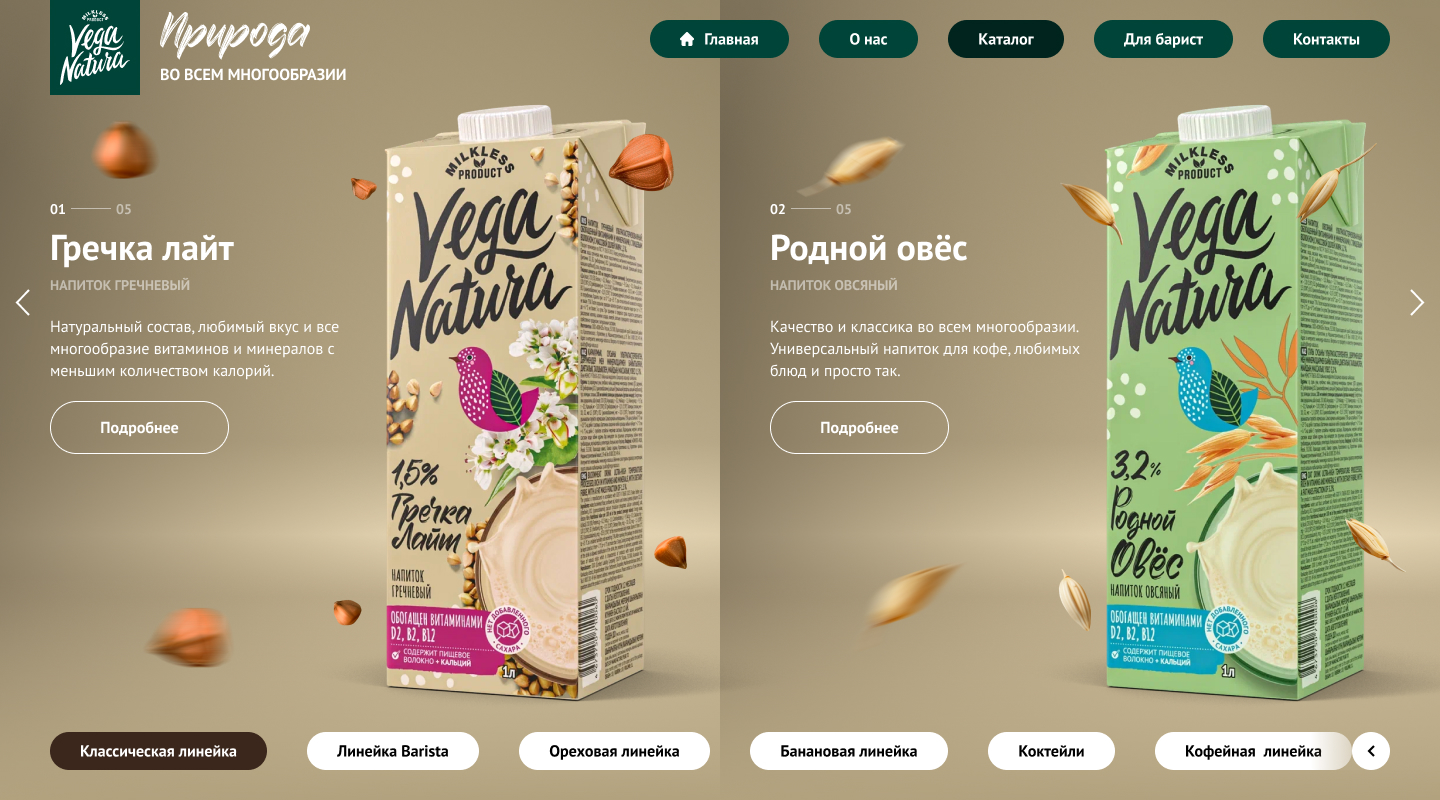Select the Линейка Barista tab
1440x800 pixels.
click(x=393, y=751)
